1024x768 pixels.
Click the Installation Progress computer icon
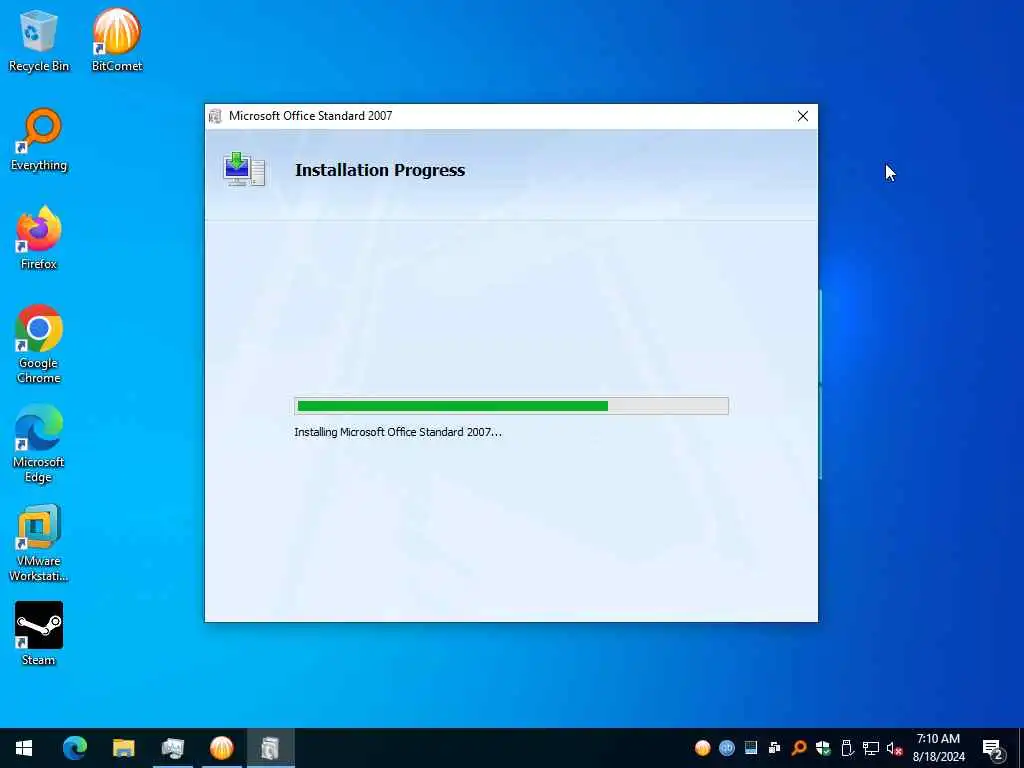(x=244, y=170)
